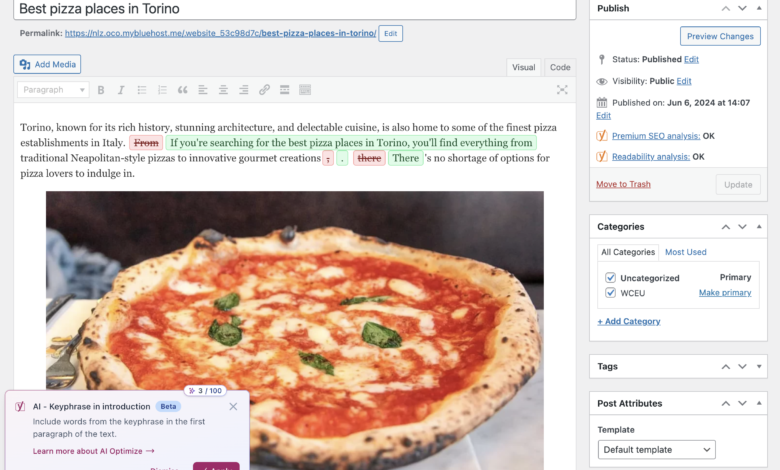The height and width of the screenshot is (470, 780).
Task: Insert a numbered list
Action: tap(162, 90)
